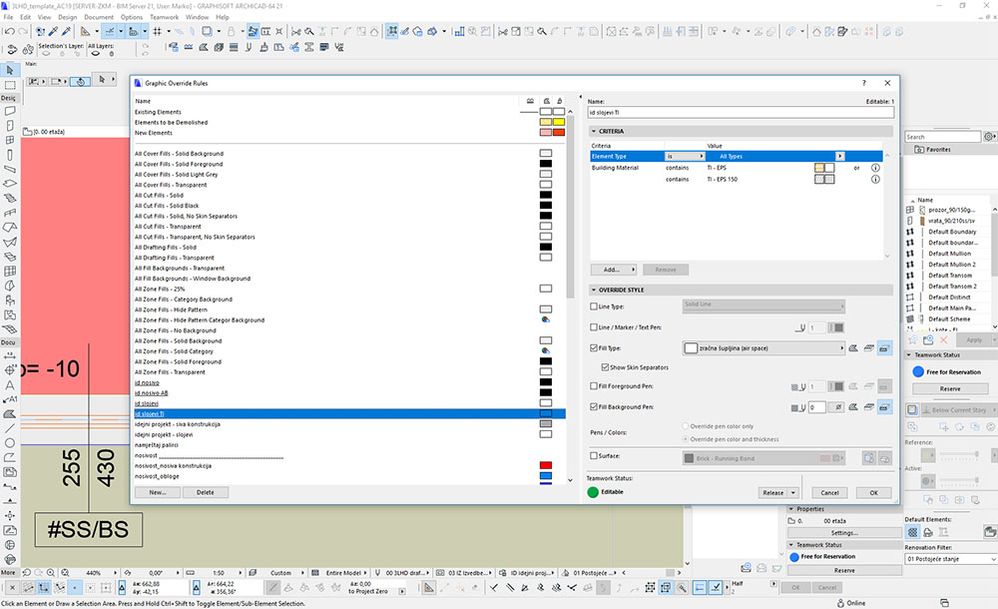Screen dimensions: 998x609
Task: Open fill type dropdown zračna šupljina (air space)
Action: tap(764, 348)
